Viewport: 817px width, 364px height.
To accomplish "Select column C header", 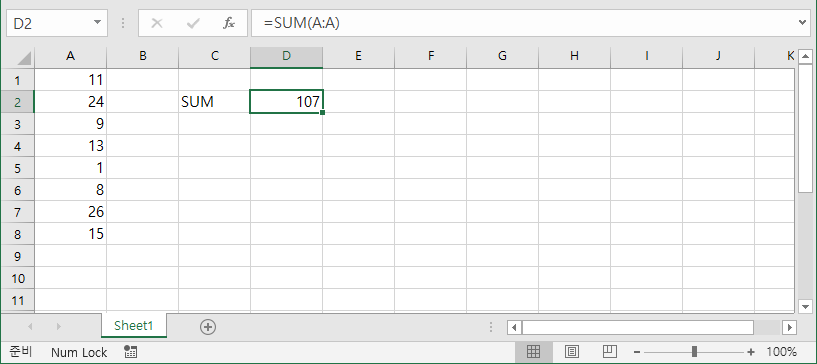I will [x=214, y=56].
